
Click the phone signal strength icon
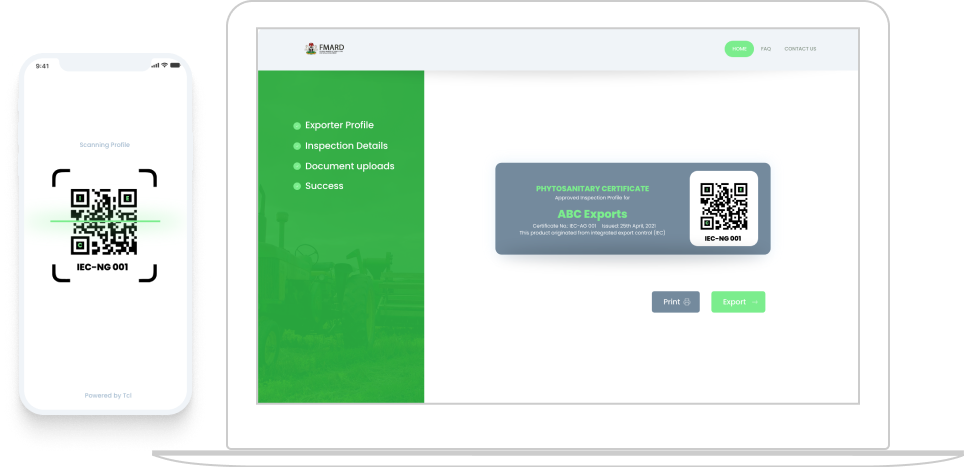point(156,65)
